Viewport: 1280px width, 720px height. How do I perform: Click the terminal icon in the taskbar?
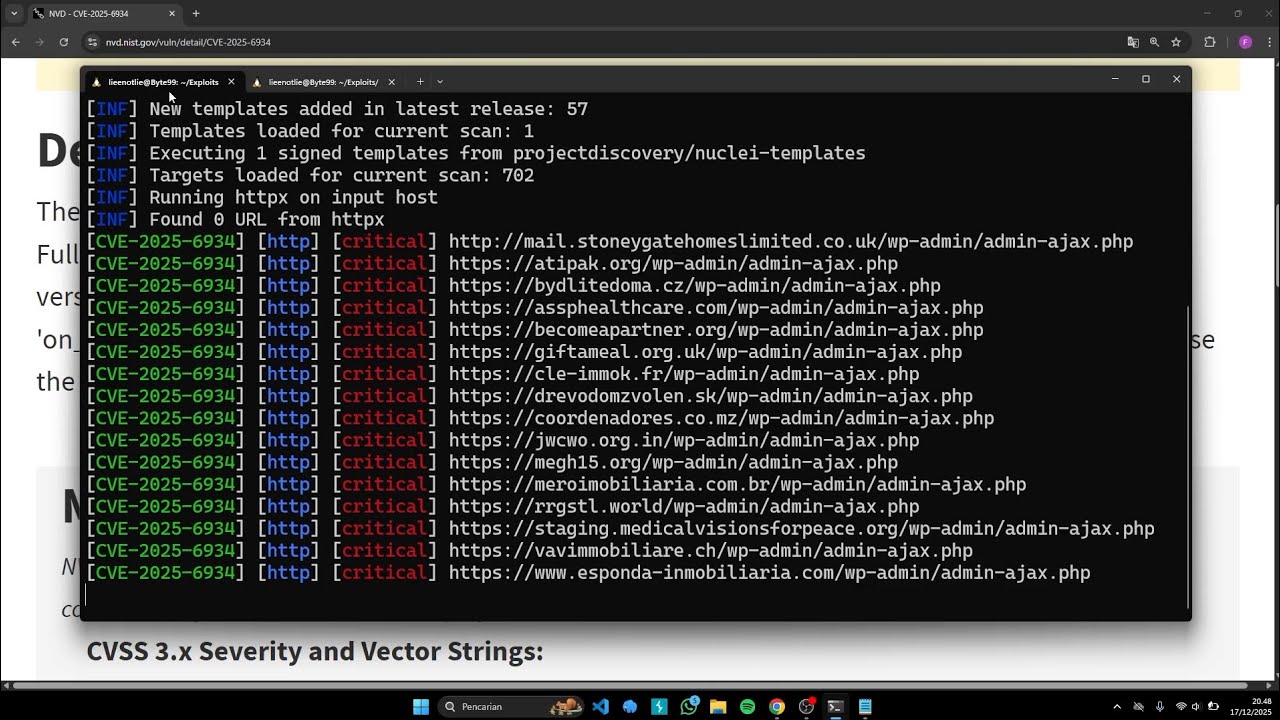[836, 707]
